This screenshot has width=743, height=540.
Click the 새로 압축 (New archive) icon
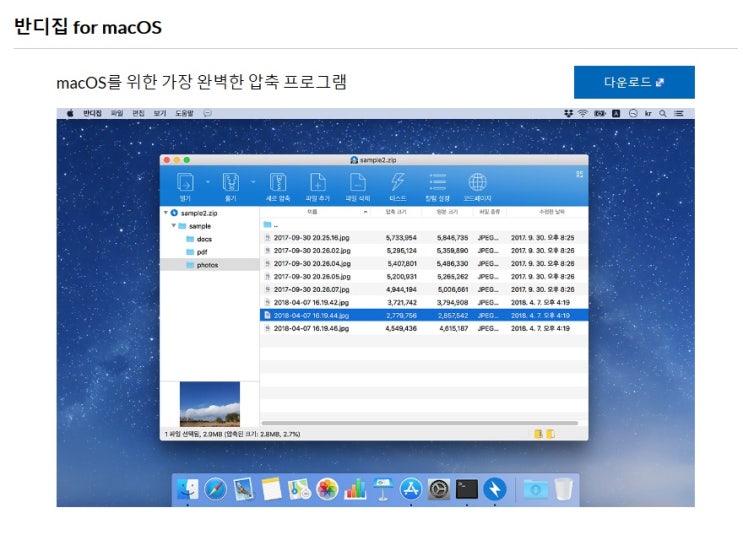(278, 182)
